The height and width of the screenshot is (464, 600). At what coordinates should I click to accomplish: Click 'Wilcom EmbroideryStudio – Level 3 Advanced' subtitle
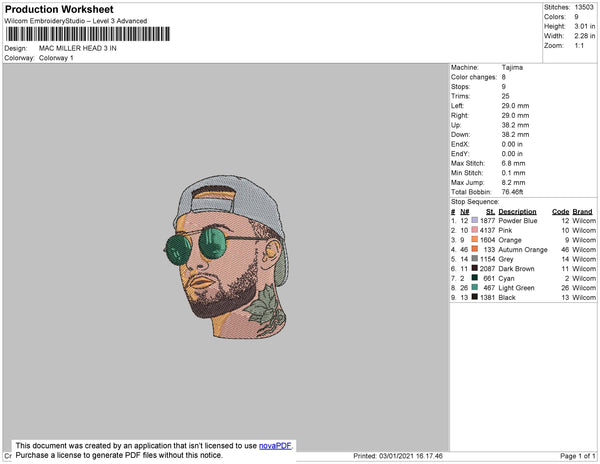[x=76, y=21]
